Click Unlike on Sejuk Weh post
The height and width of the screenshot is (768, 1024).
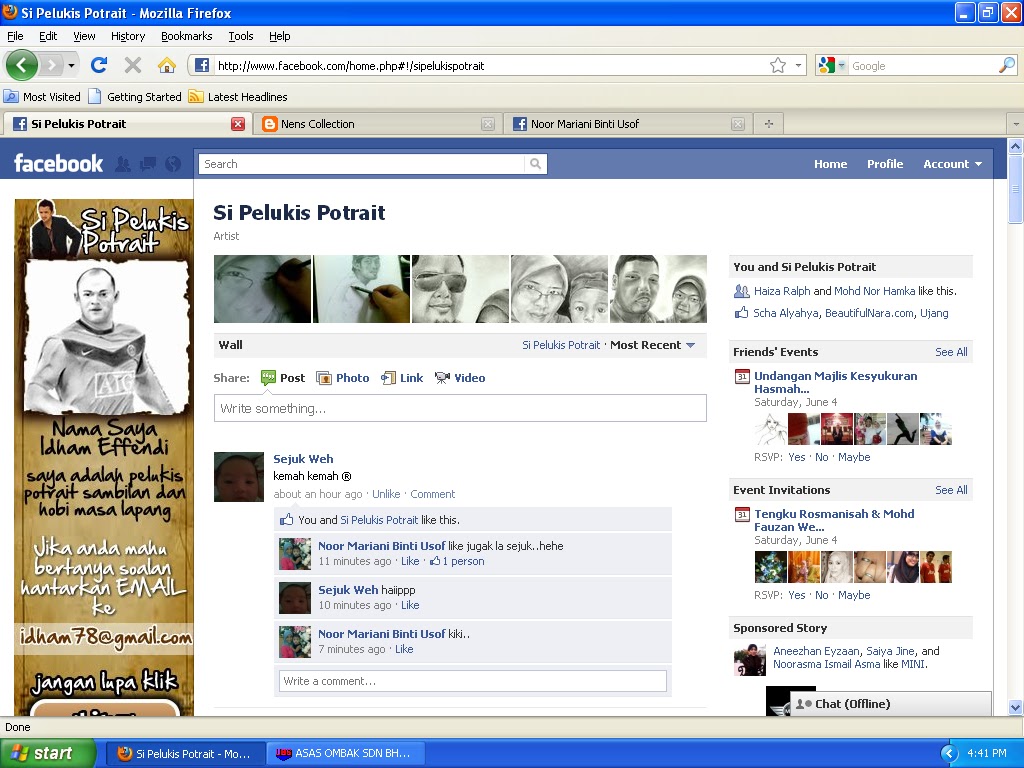[386, 494]
